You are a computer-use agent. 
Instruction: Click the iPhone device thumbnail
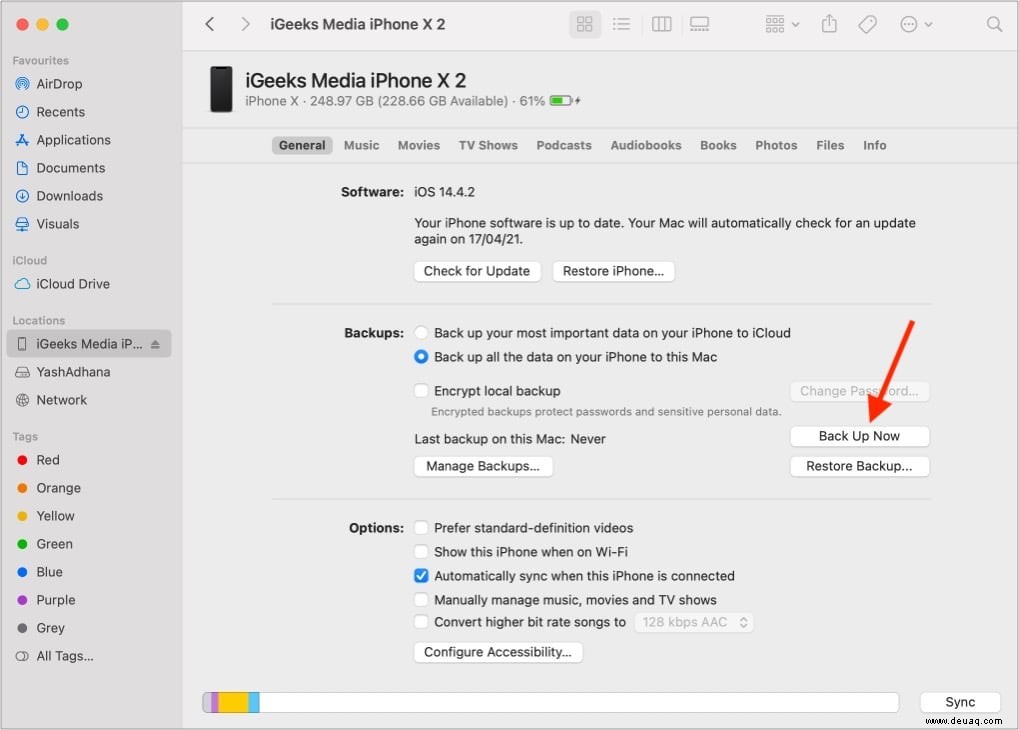pyautogui.click(x=221, y=89)
